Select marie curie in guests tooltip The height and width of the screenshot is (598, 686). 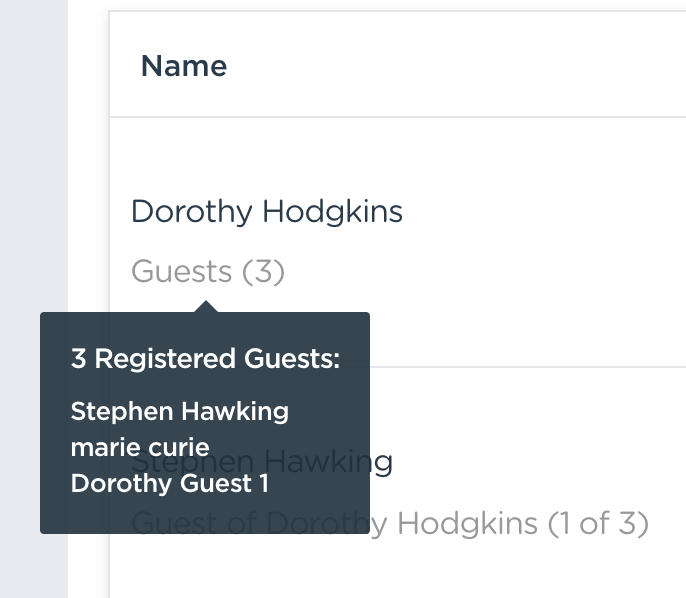(x=140, y=447)
